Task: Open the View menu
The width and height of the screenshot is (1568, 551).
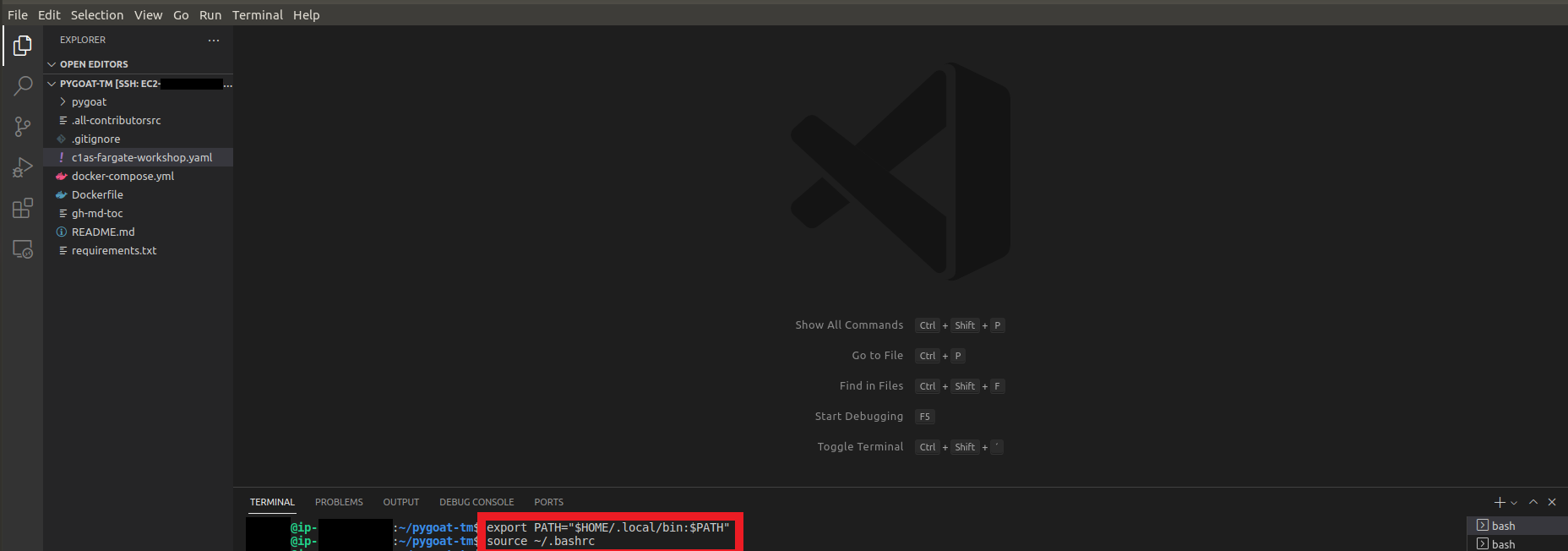Action: [x=148, y=14]
